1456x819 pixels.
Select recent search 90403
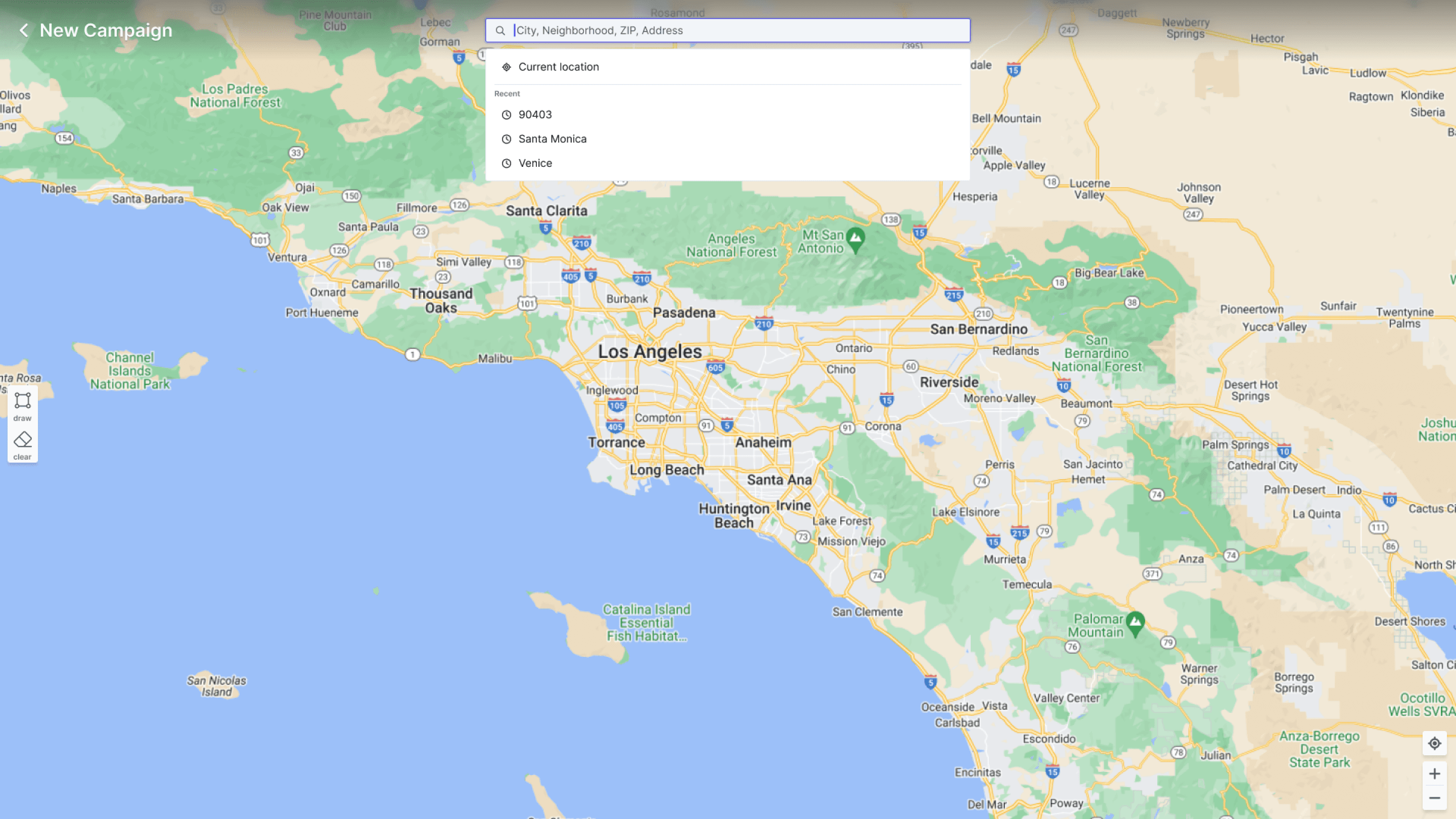click(x=535, y=115)
